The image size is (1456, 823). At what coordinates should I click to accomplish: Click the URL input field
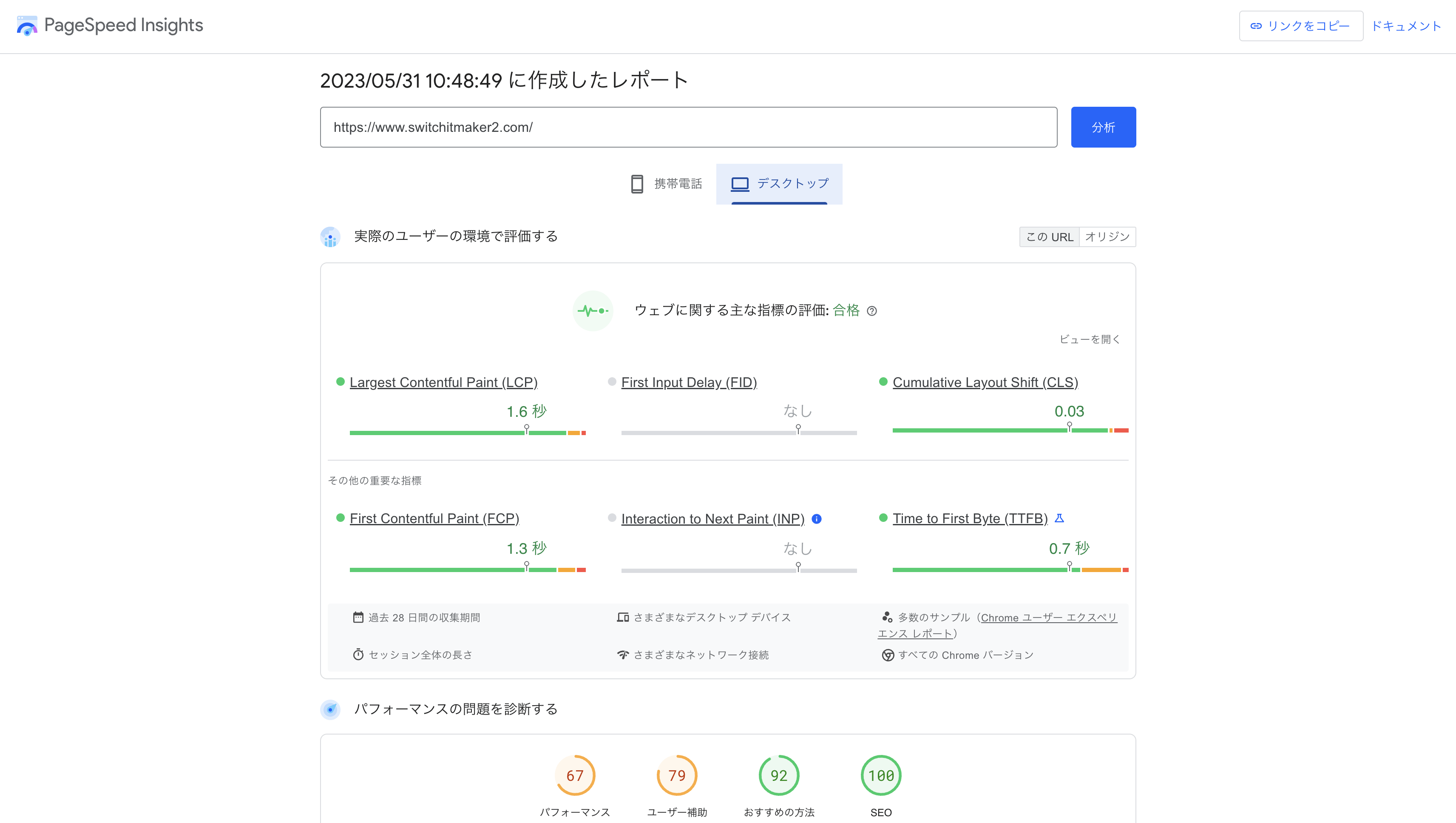pyautogui.click(x=688, y=127)
